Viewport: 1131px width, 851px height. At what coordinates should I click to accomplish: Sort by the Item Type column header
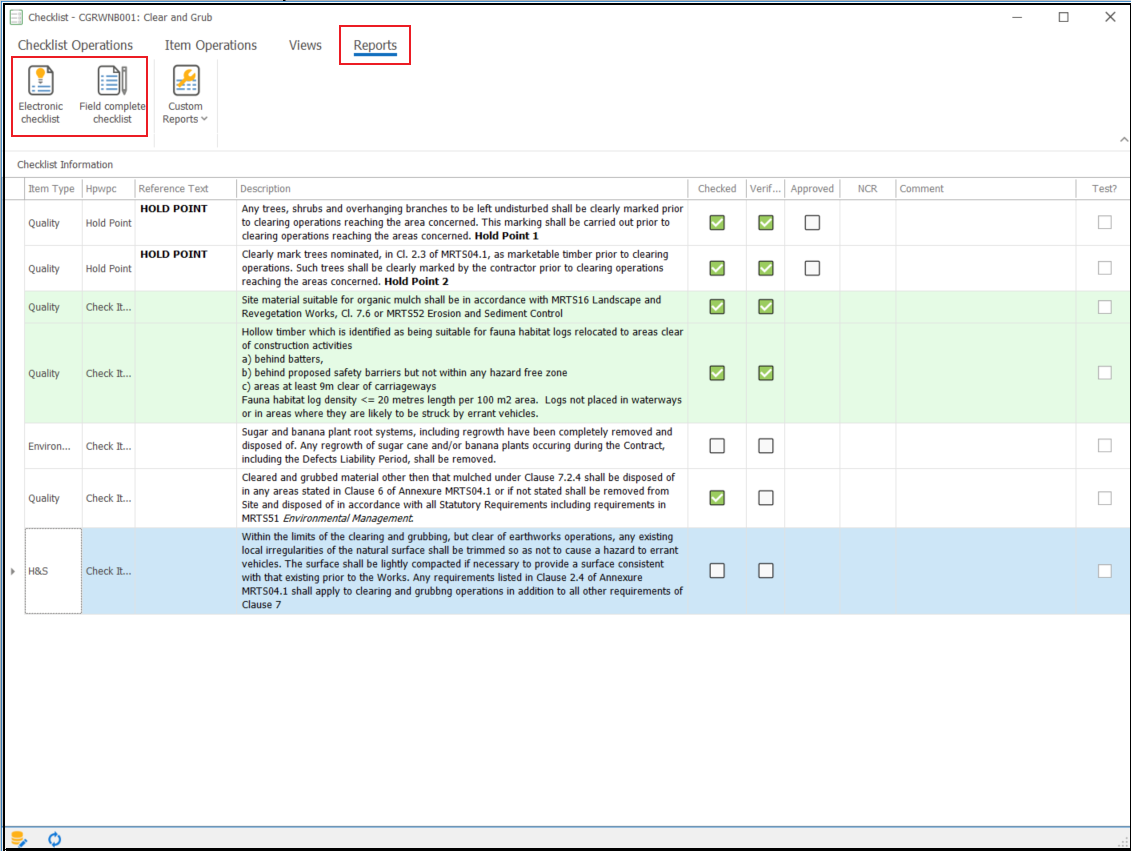(51, 188)
